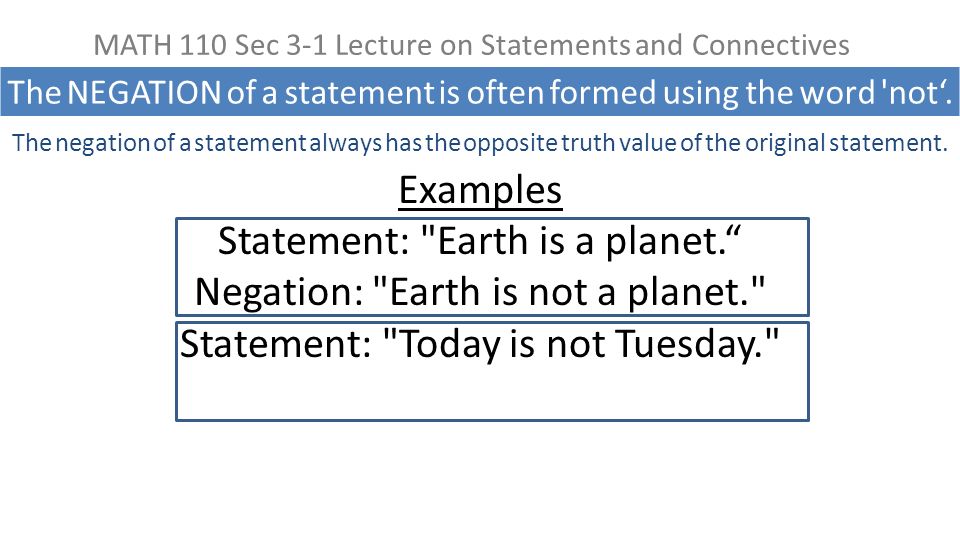This screenshot has width=960, height=540.
Task: Click the word NEGATION in the banner
Action: pyautogui.click(x=144, y=92)
